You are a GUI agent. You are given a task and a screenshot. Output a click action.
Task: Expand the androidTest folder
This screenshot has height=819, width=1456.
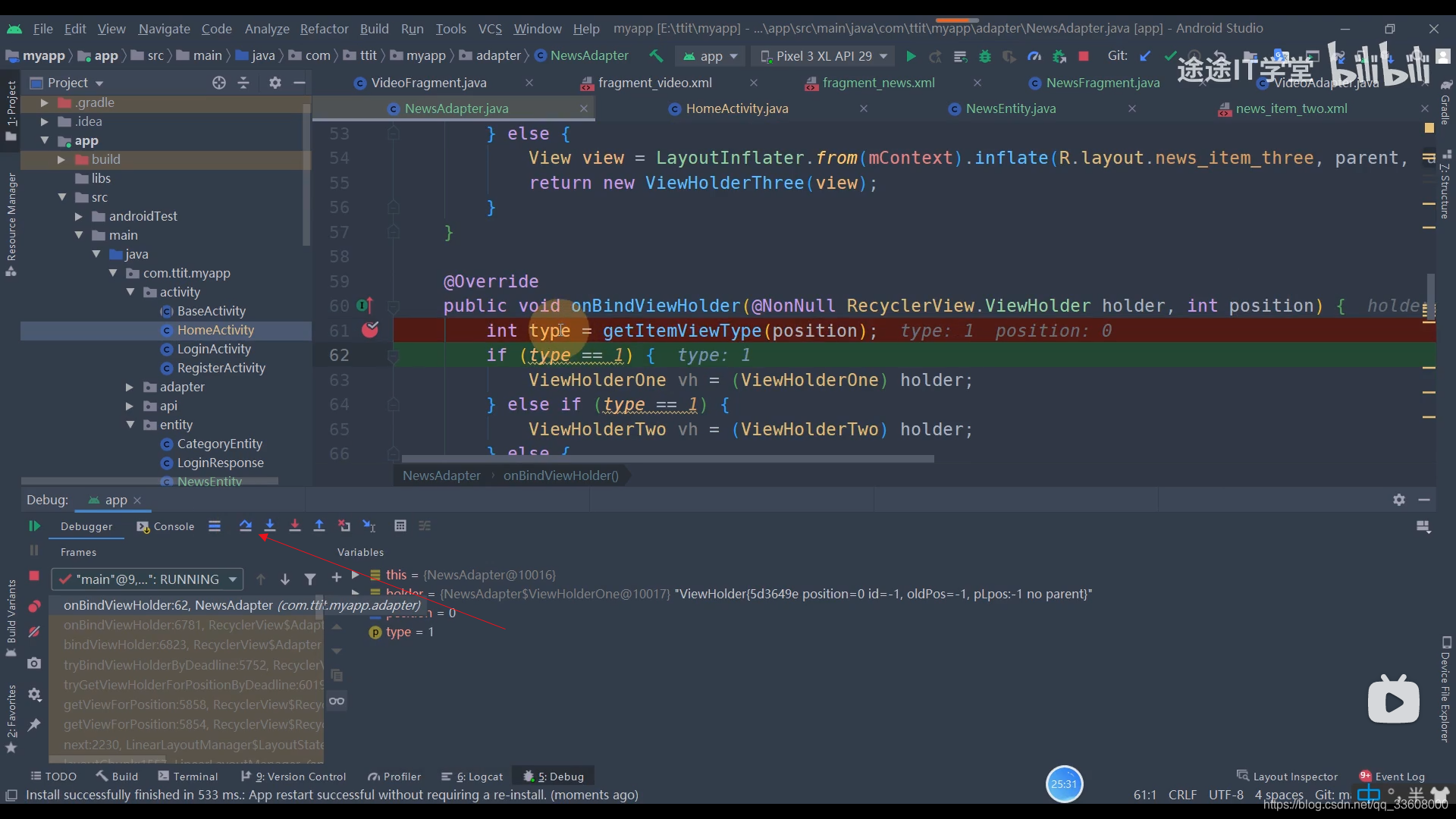(x=79, y=216)
